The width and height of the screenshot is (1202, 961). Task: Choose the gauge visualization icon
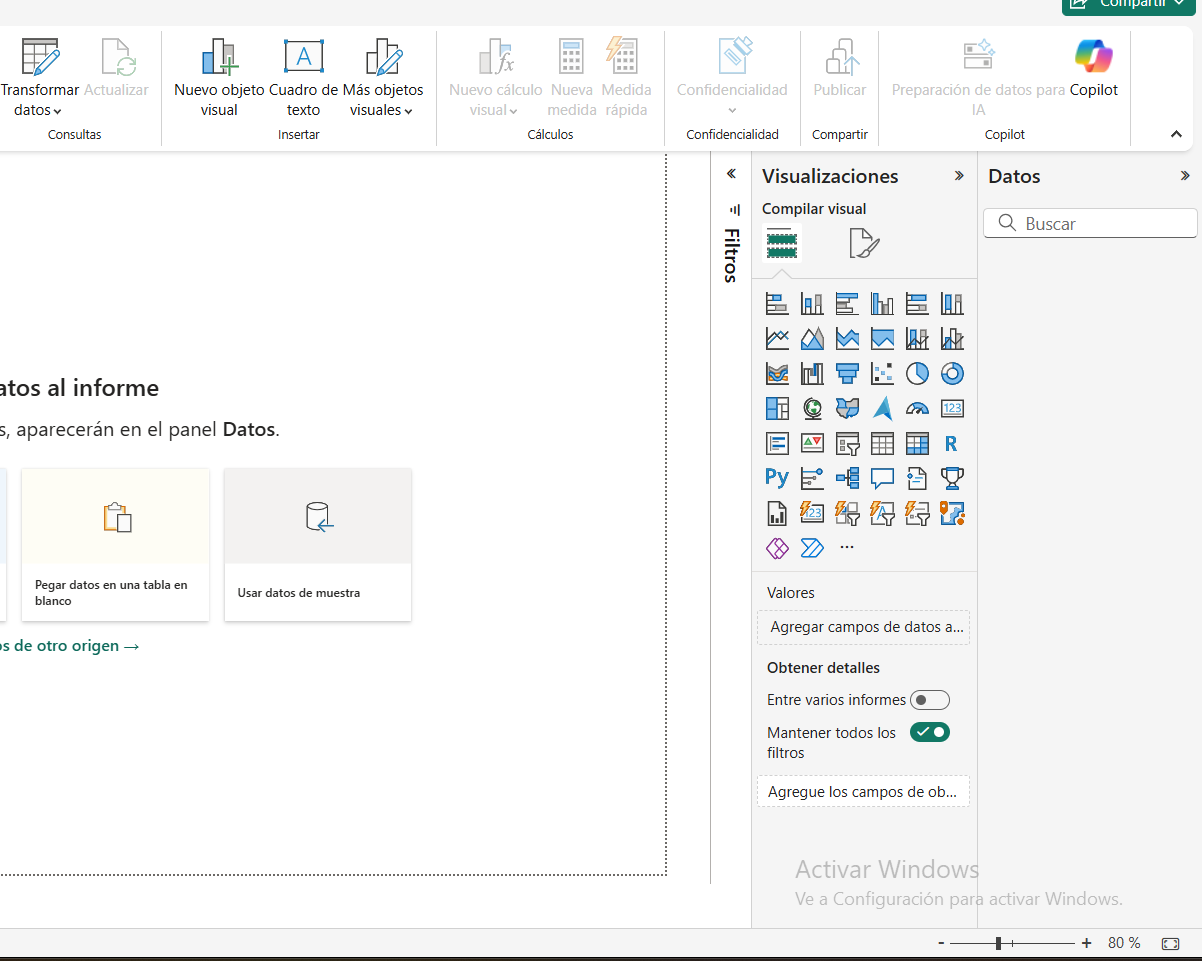pos(917,409)
